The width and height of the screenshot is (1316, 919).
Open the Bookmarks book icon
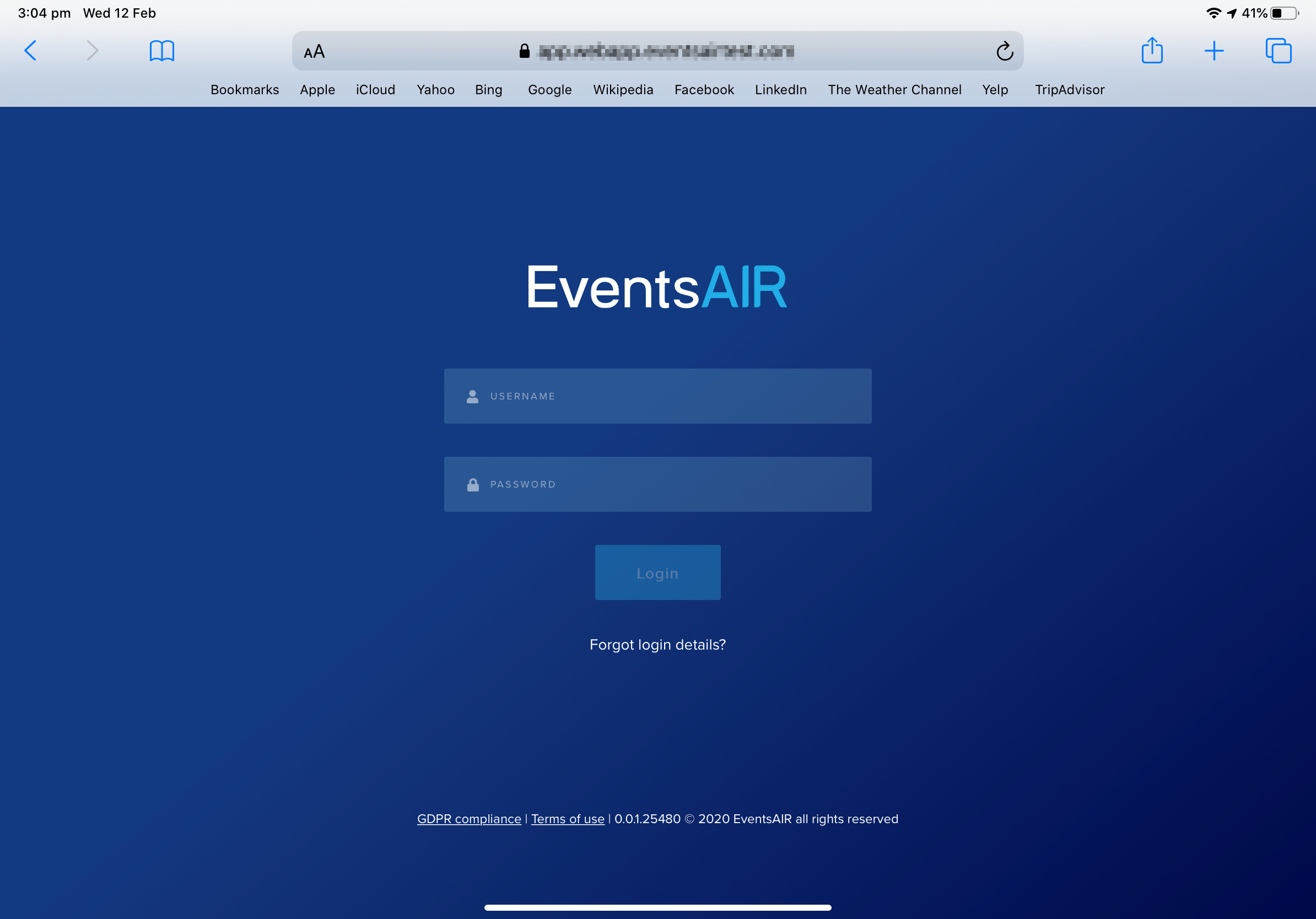click(161, 51)
